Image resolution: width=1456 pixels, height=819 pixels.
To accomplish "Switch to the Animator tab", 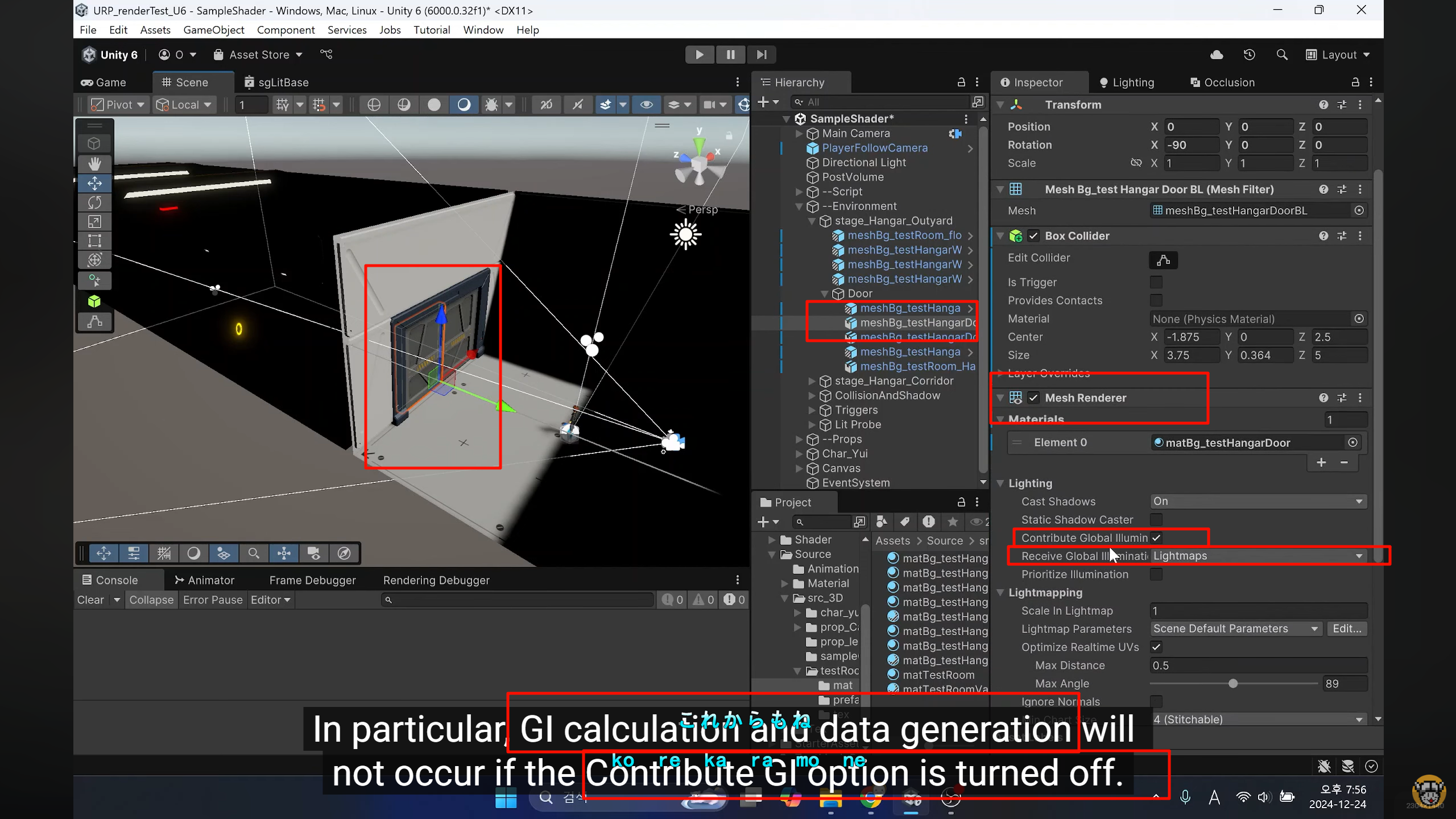I will [x=204, y=580].
